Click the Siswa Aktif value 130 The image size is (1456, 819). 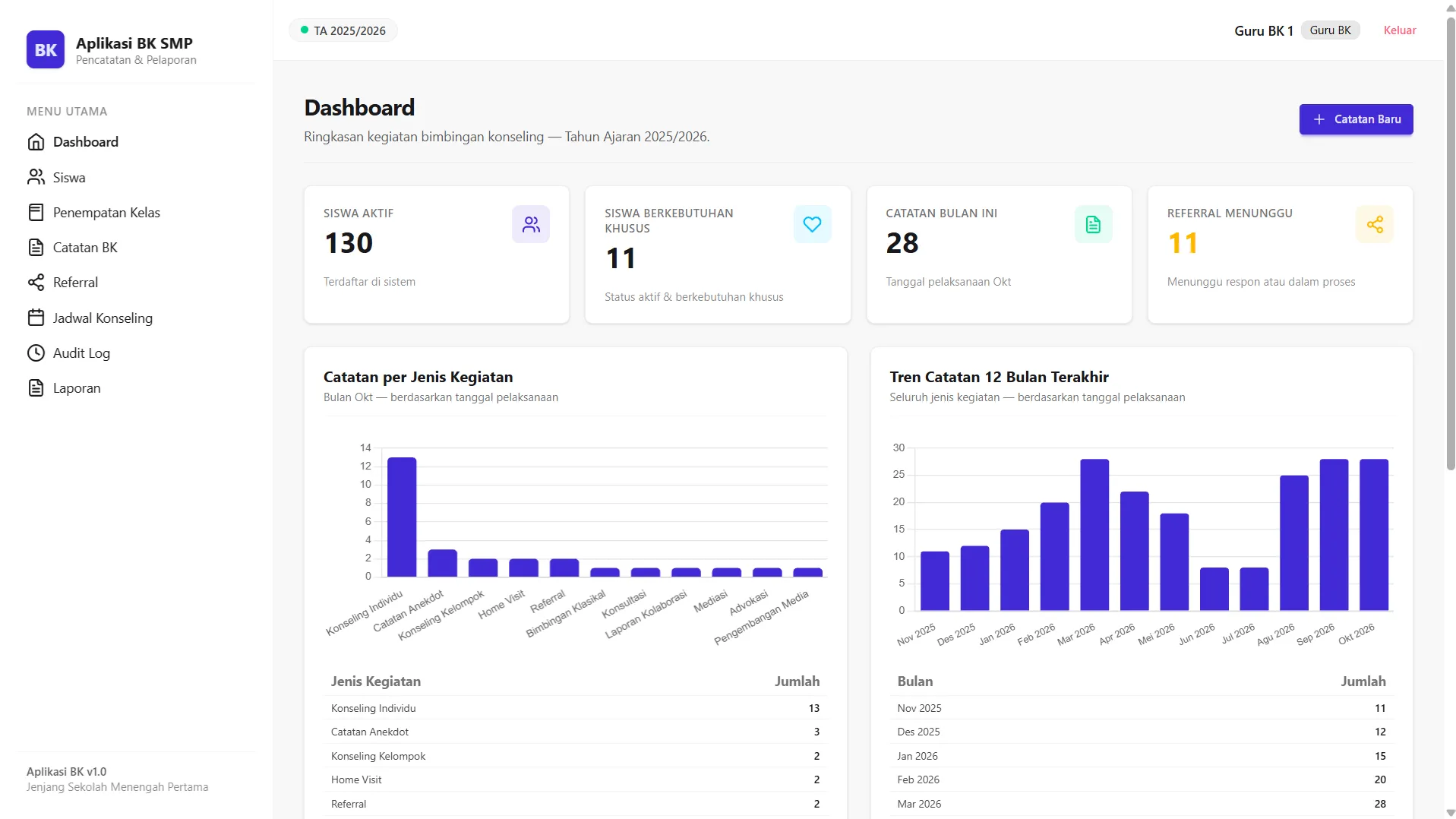[x=349, y=243]
